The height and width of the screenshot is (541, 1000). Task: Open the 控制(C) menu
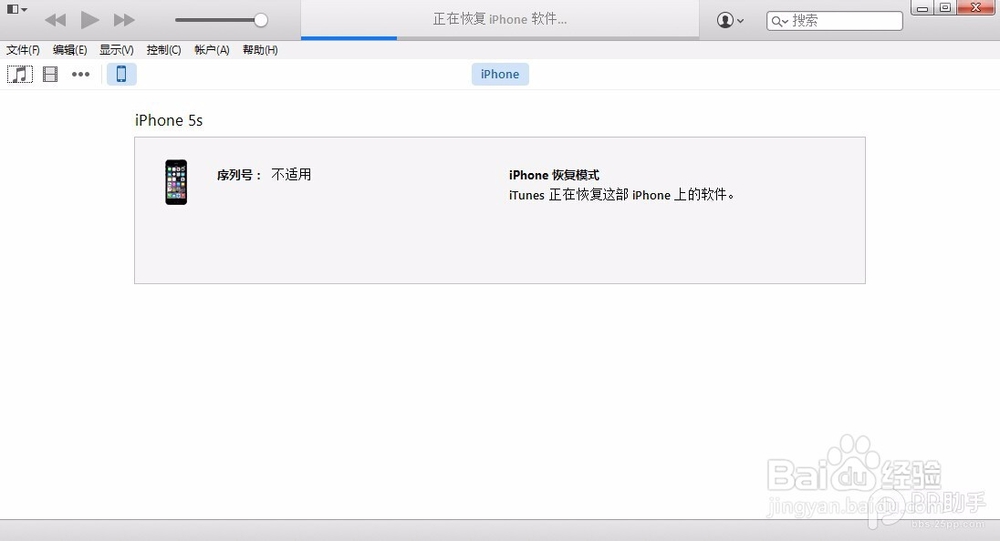click(164, 50)
